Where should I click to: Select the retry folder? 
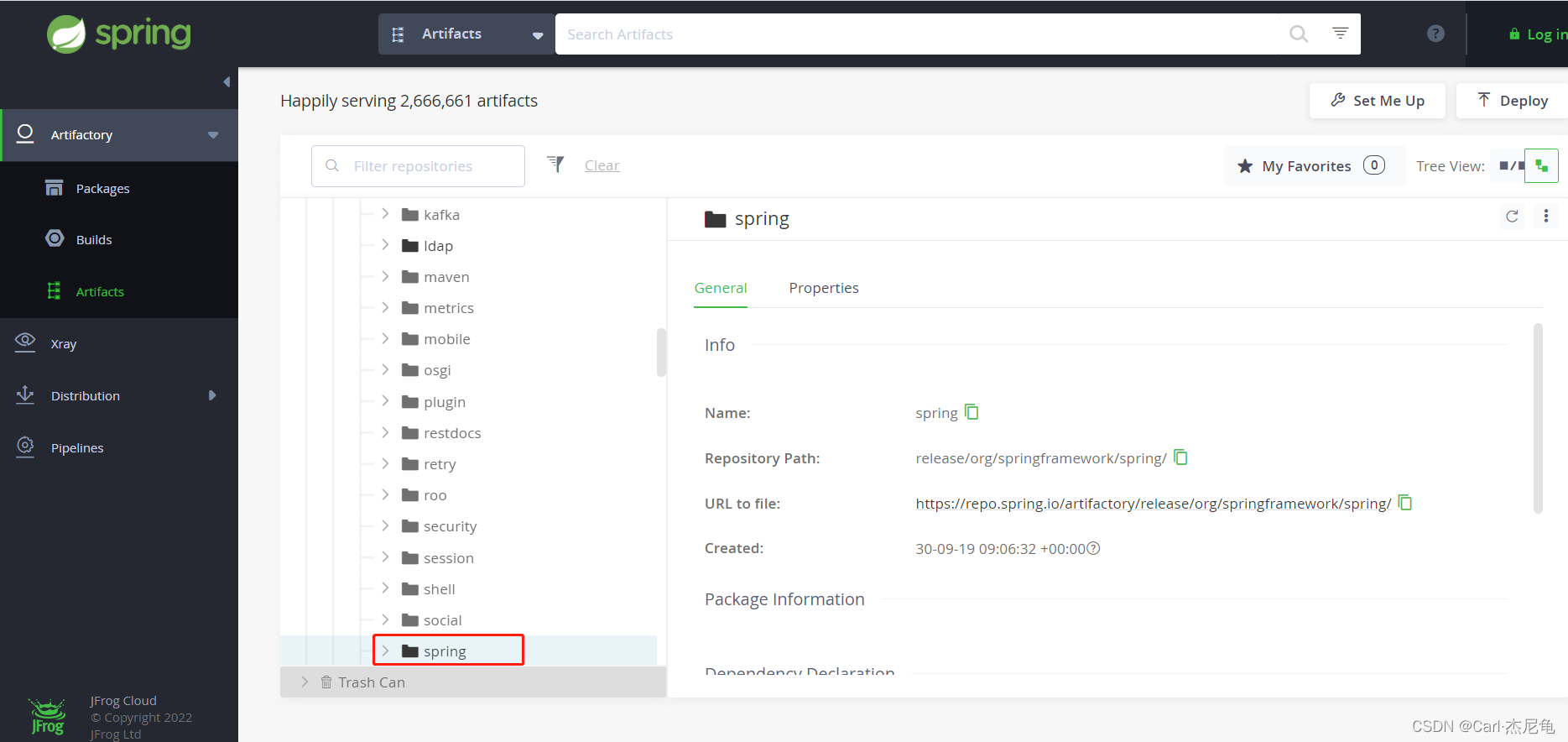[429, 464]
